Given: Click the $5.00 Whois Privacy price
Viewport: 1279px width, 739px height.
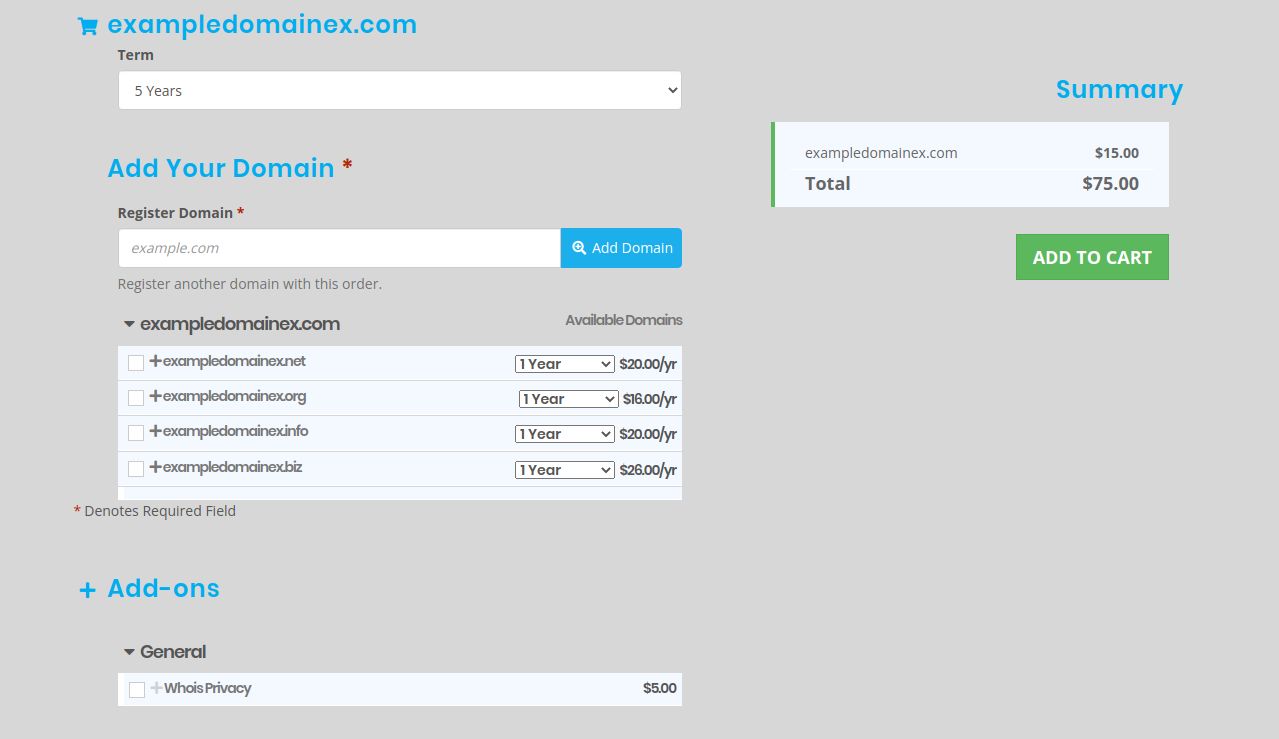Looking at the screenshot, I should click(660, 688).
